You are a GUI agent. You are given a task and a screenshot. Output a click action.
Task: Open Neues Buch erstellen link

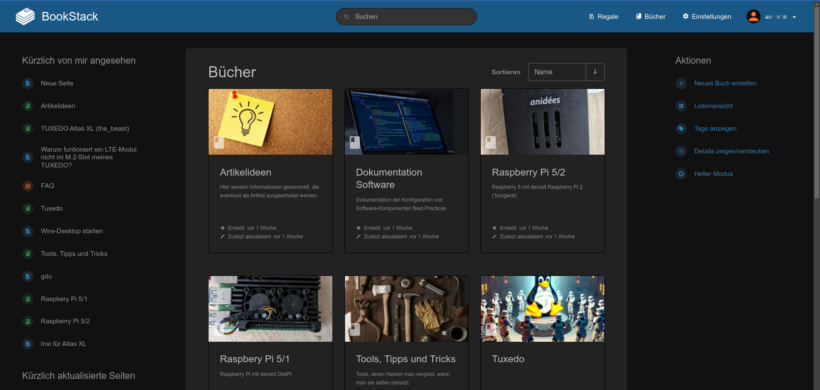725,83
